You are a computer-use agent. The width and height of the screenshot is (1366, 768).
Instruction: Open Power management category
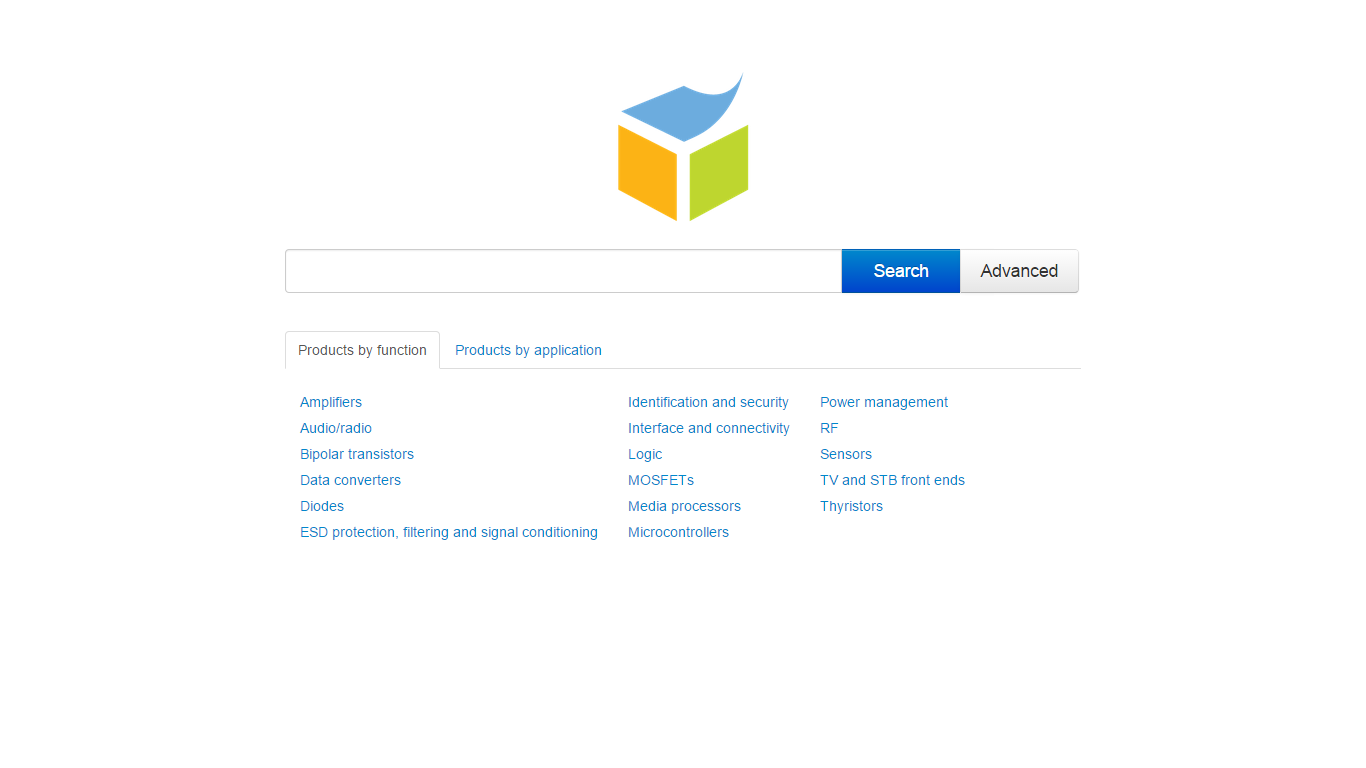884,402
